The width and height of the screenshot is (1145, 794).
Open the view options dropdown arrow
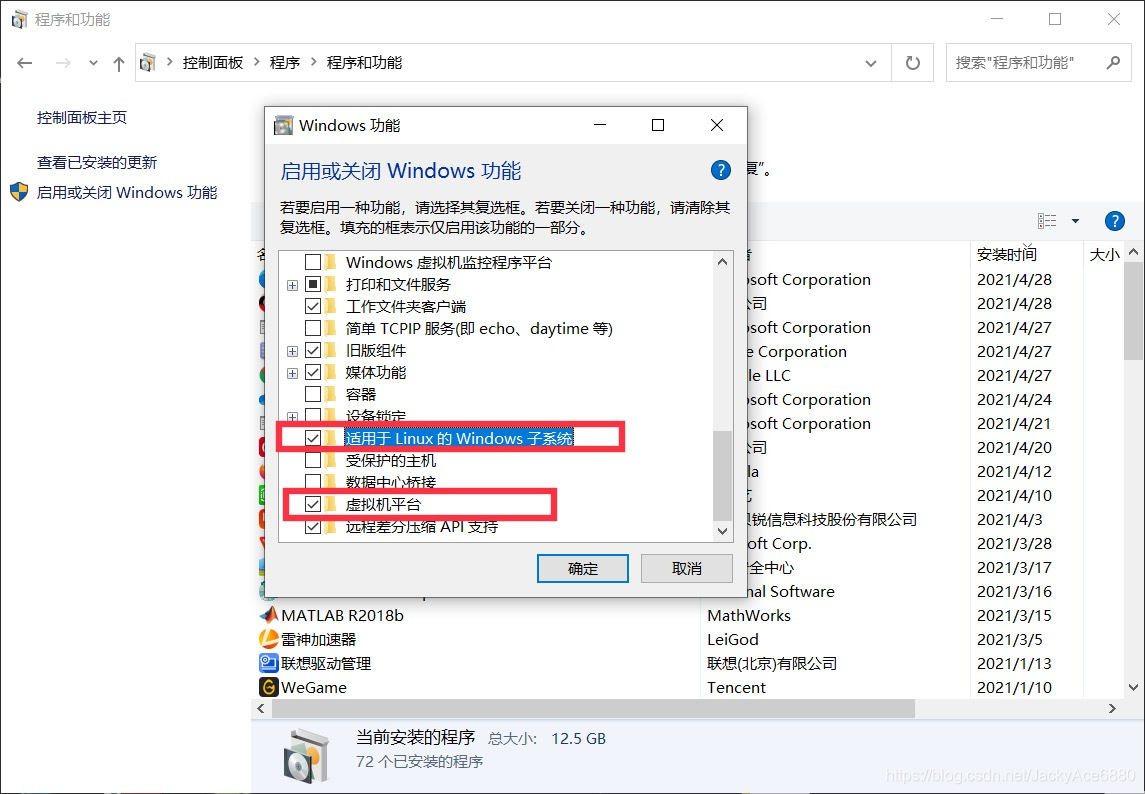(x=1075, y=221)
